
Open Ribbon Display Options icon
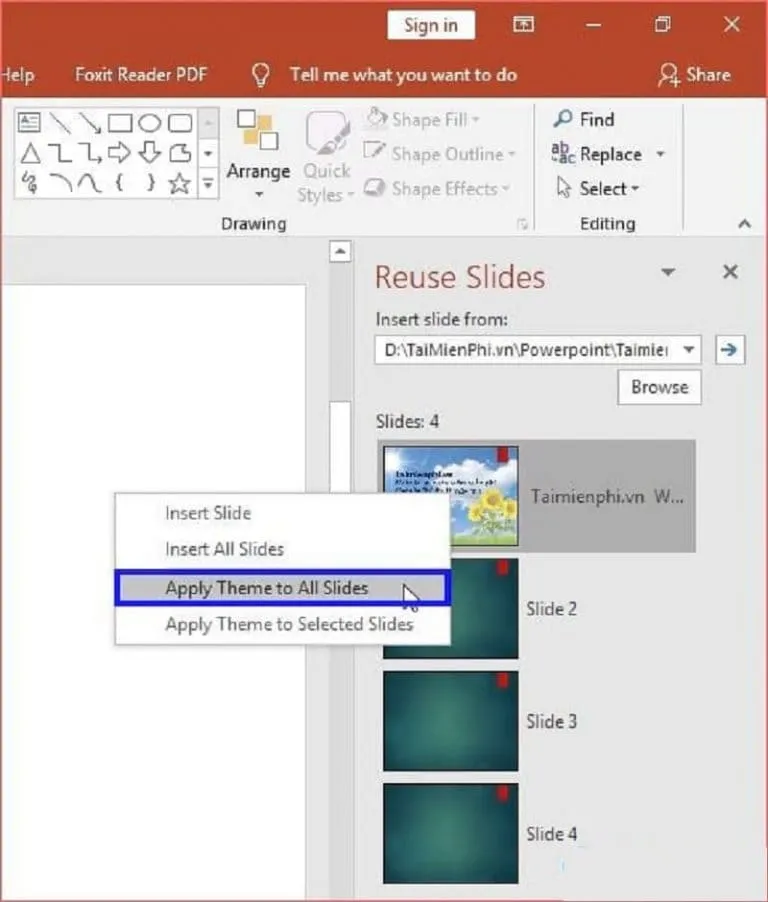524,24
